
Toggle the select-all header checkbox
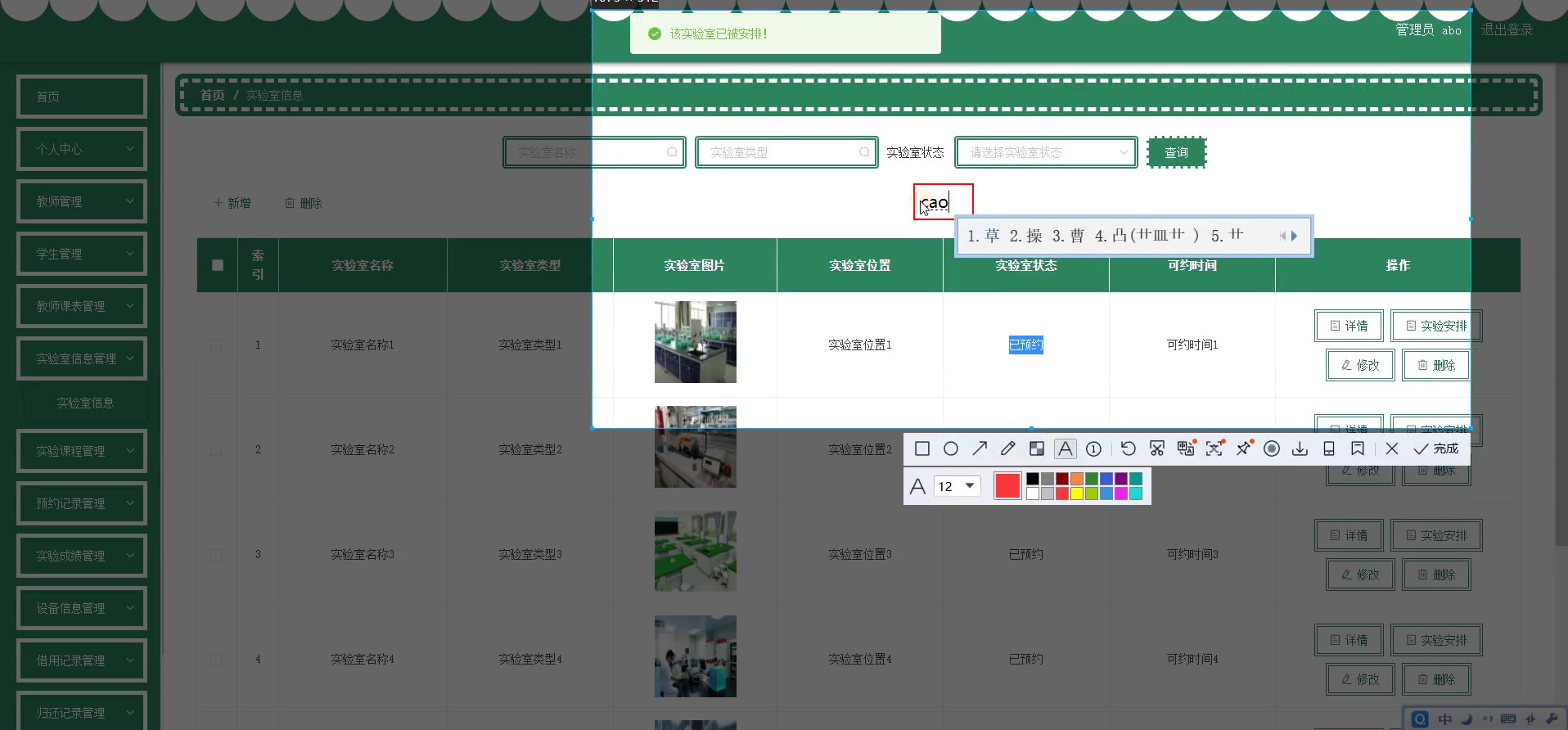[x=218, y=265]
